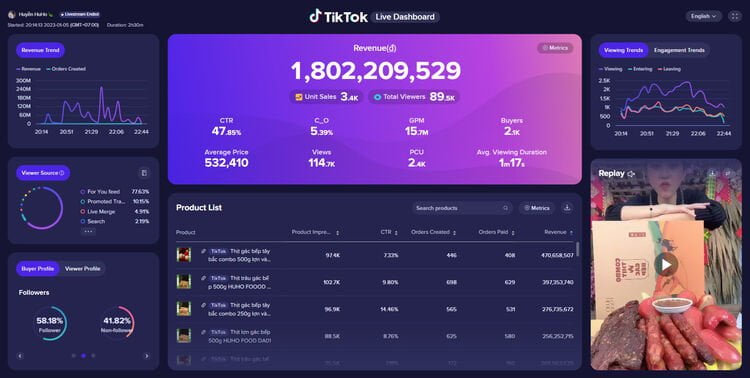
Task: Click the 41.82% Non-follower ring chart
Action: tap(117, 323)
